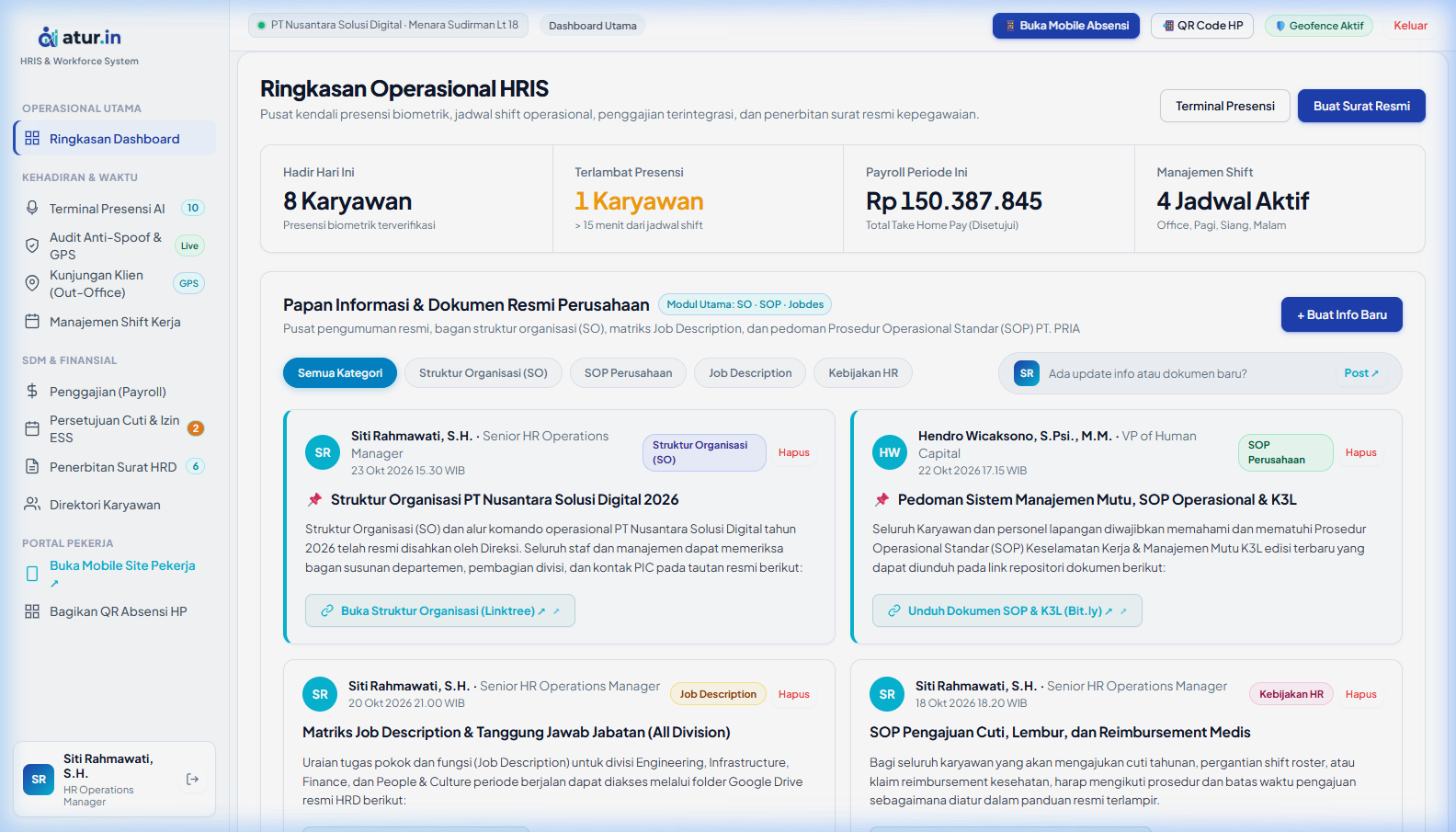Open Penggajian (Payroll) in sidebar

114,392
